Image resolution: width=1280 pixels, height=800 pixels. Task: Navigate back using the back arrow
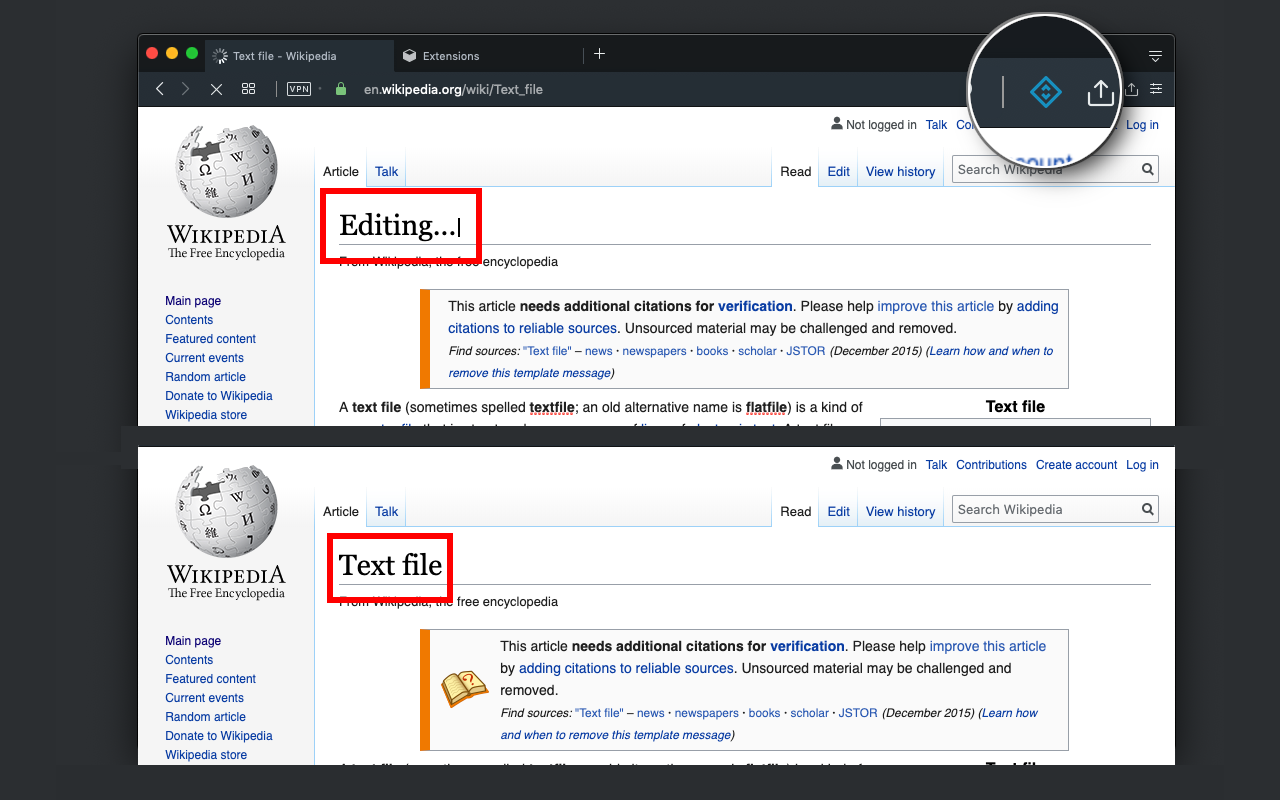(x=159, y=89)
